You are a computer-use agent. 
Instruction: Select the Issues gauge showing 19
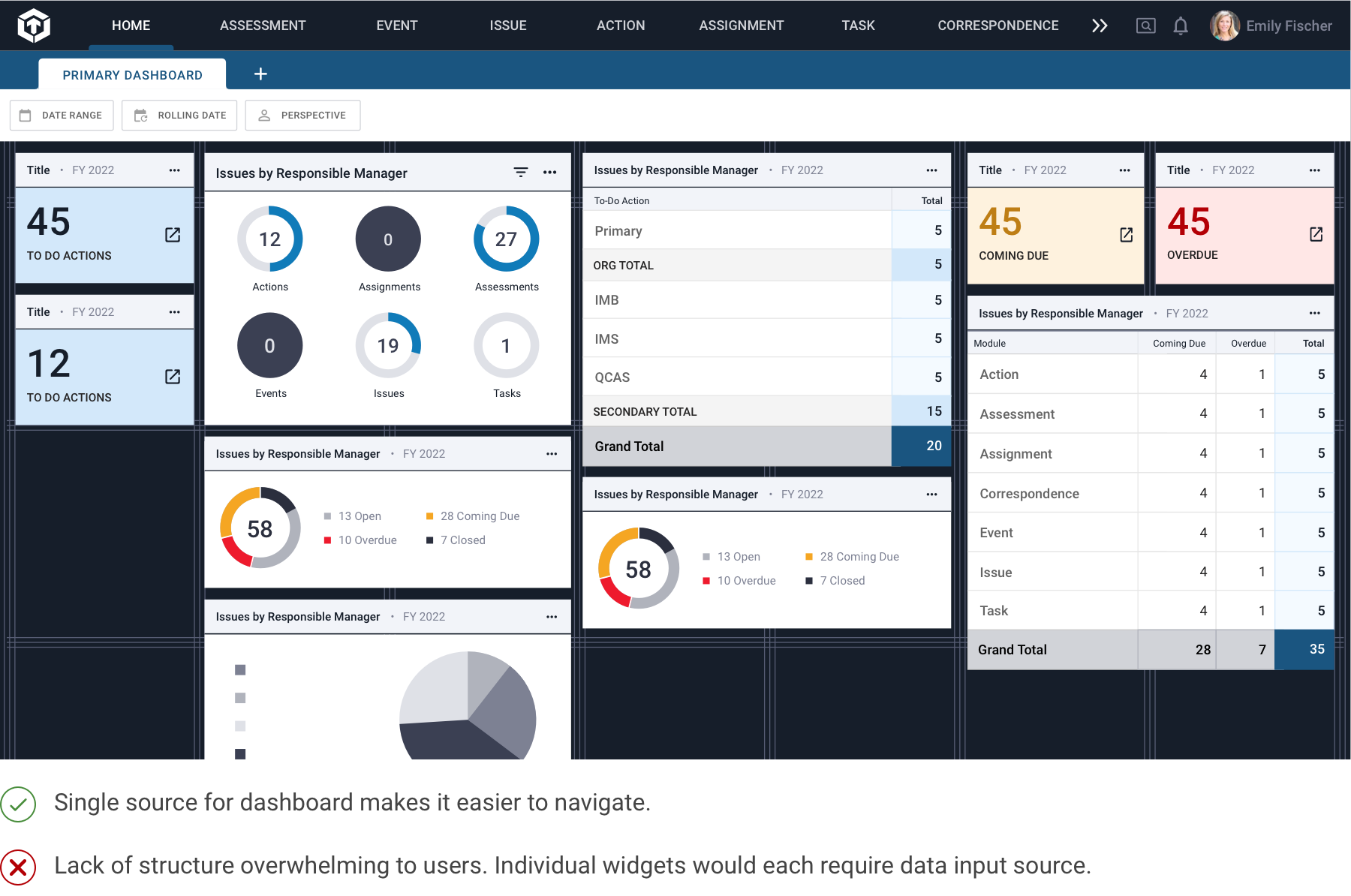pos(388,345)
